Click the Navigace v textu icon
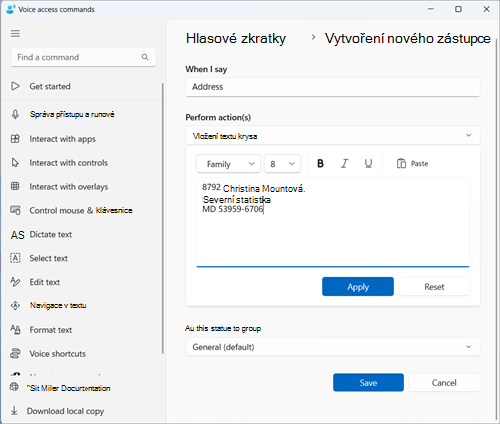The width and height of the screenshot is (500, 424). coord(15,305)
